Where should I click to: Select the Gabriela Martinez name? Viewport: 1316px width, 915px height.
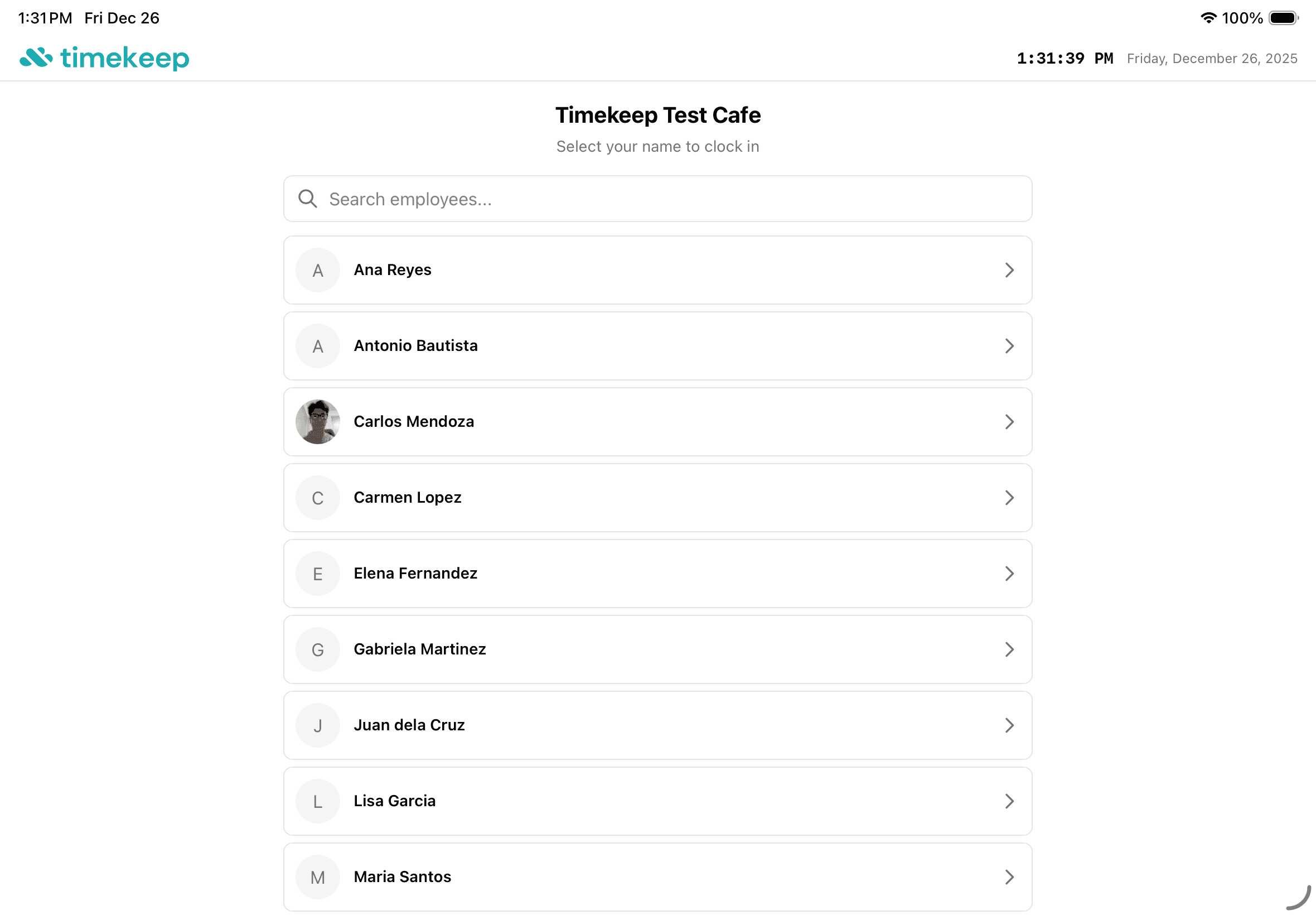click(419, 649)
